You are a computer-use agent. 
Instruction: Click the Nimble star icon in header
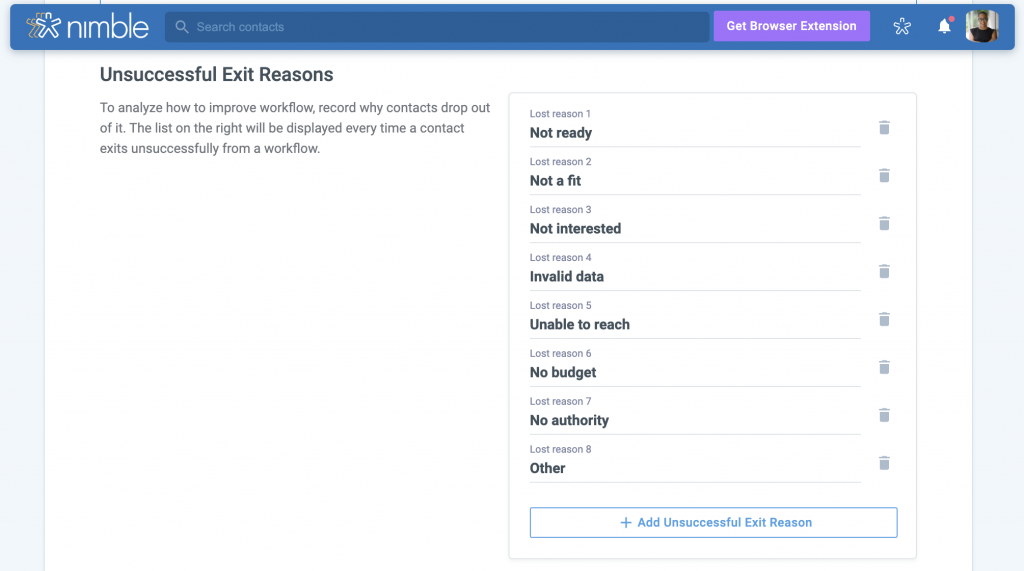pyautogui.click(x=902, y=27)
